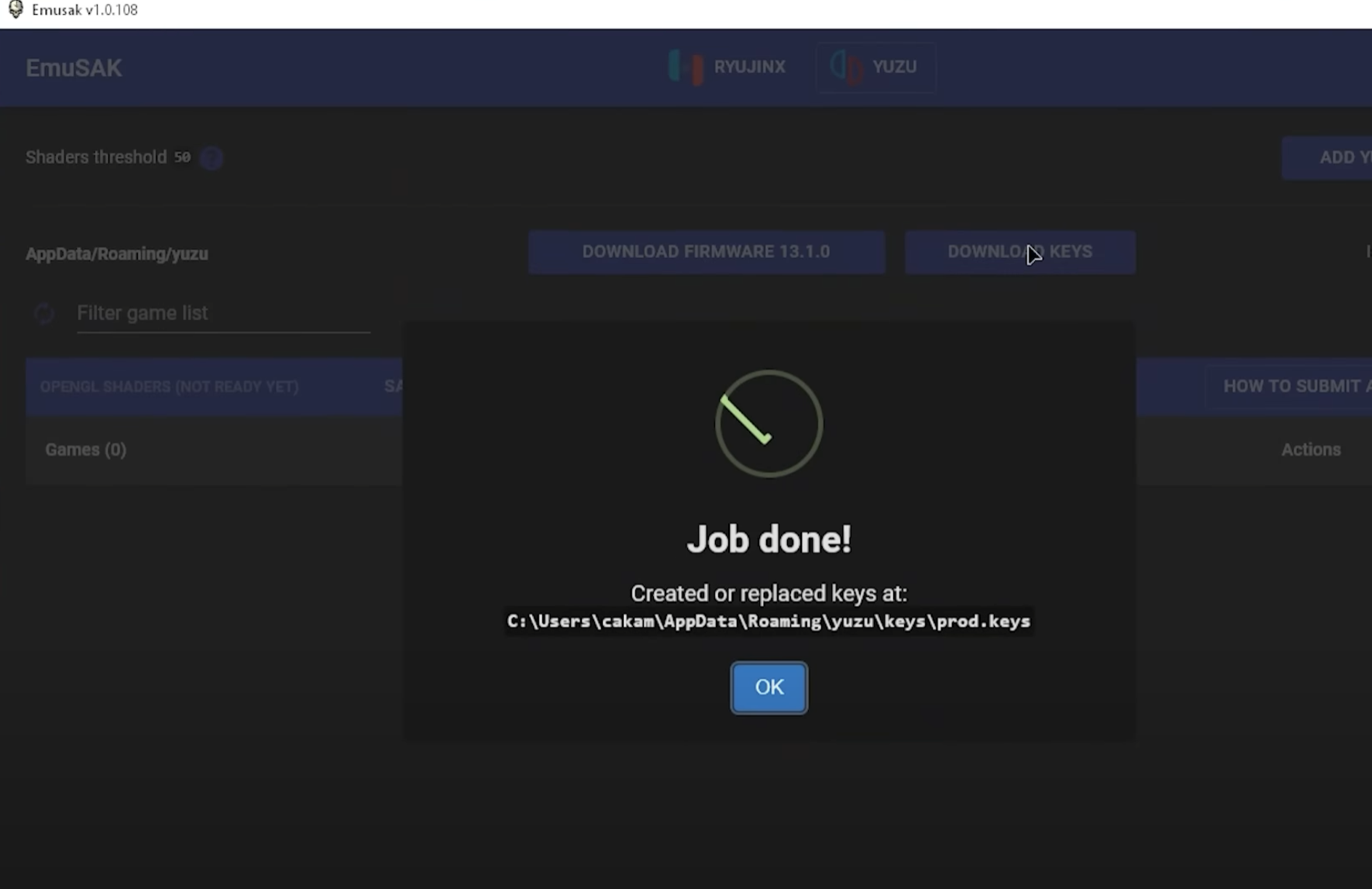Click the success checkmark animation circle
Image resolution: width=1372 pixels, height=889 pixels.
(769, 423)
